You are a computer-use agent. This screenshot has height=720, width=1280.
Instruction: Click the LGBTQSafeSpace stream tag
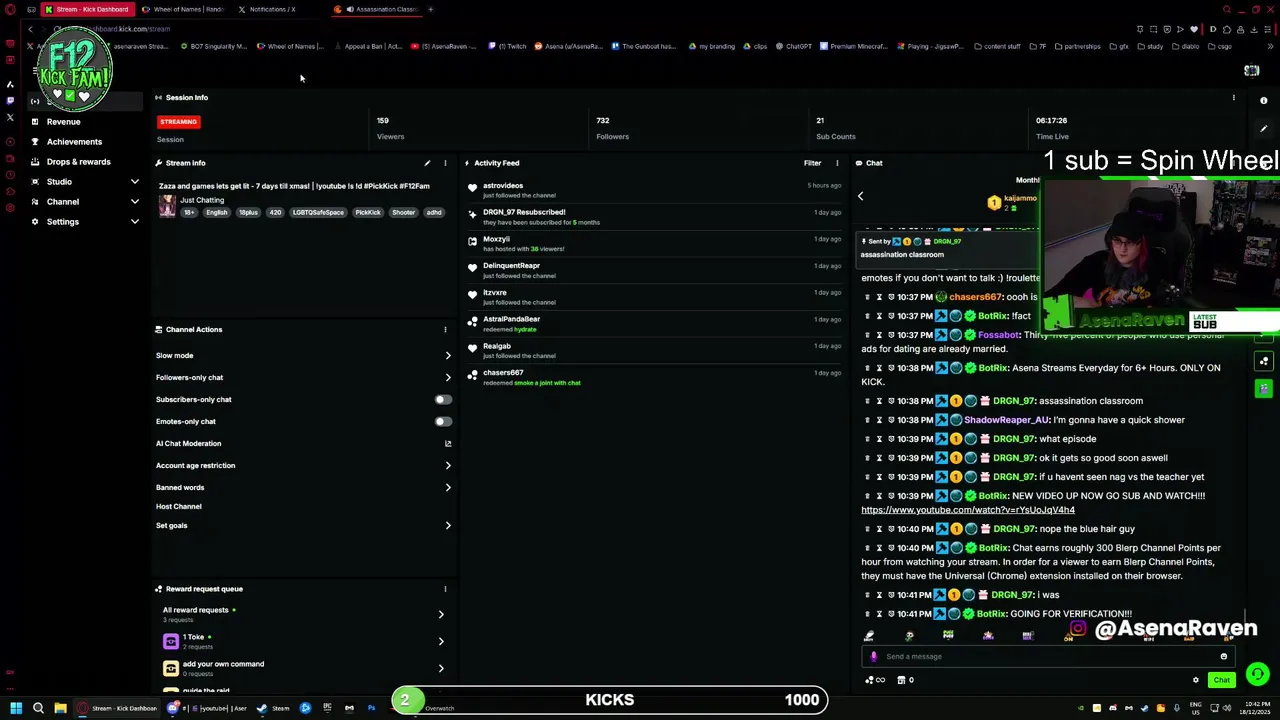(318, 213)
